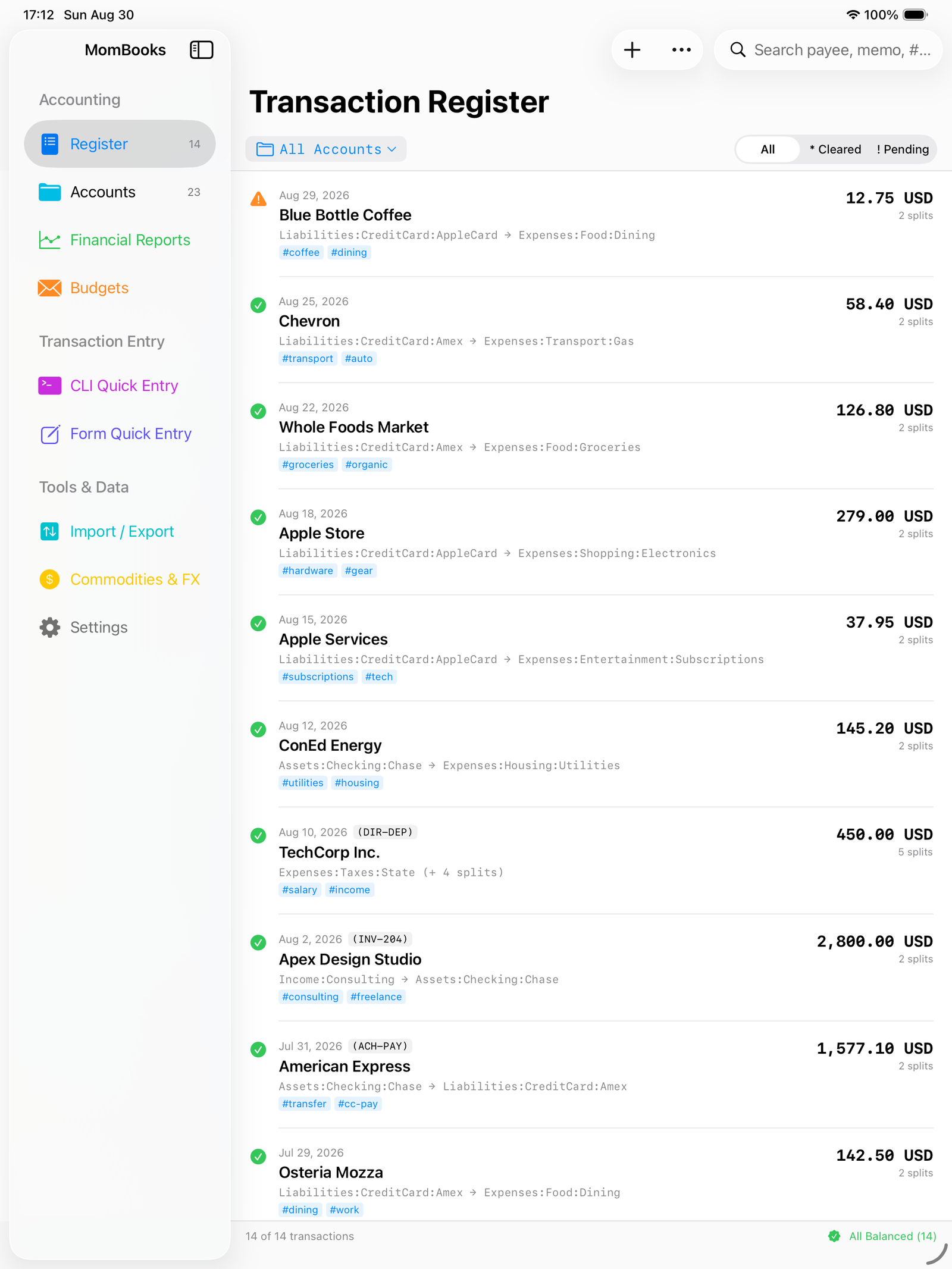The height and width of the screenshot is (1269, 952).
Task: Focus the Search payee, memo field
Action: (828, 50)
